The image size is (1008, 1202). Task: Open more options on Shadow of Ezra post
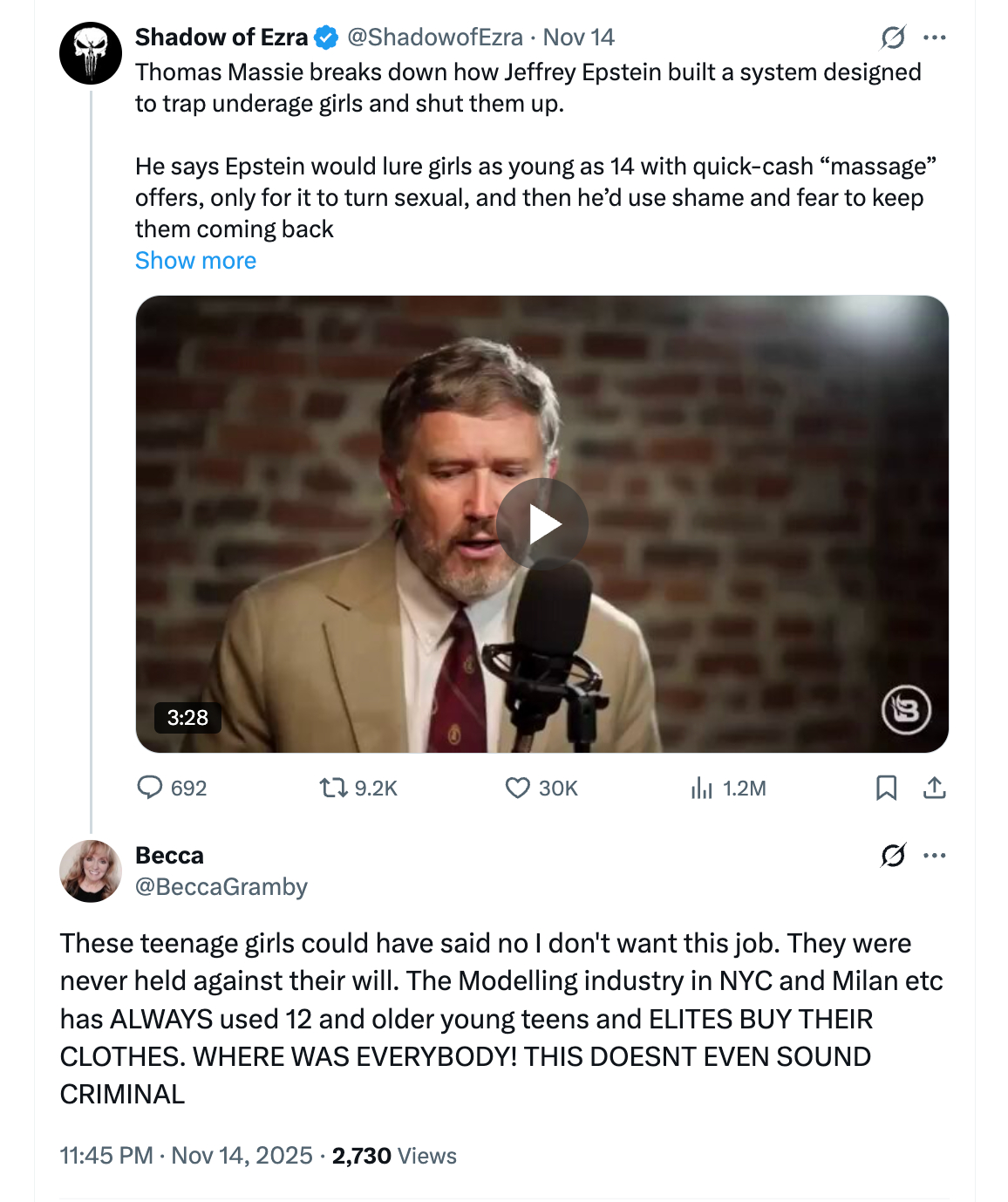tap(934, 38)
